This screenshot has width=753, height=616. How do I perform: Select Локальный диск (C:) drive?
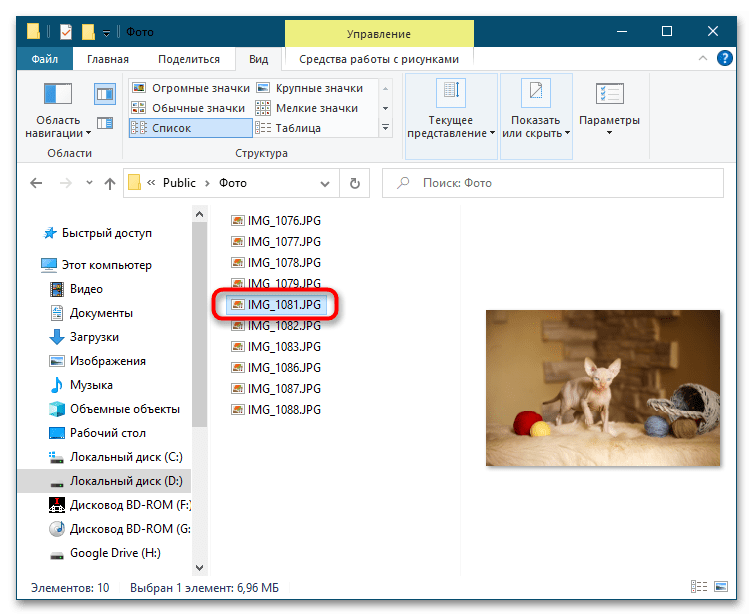click(116, 457)
